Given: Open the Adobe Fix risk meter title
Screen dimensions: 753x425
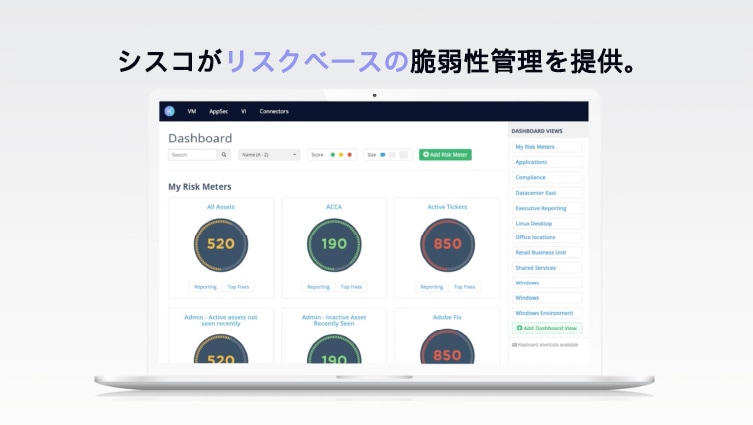Looking at the screenshot, I should 447,317.
